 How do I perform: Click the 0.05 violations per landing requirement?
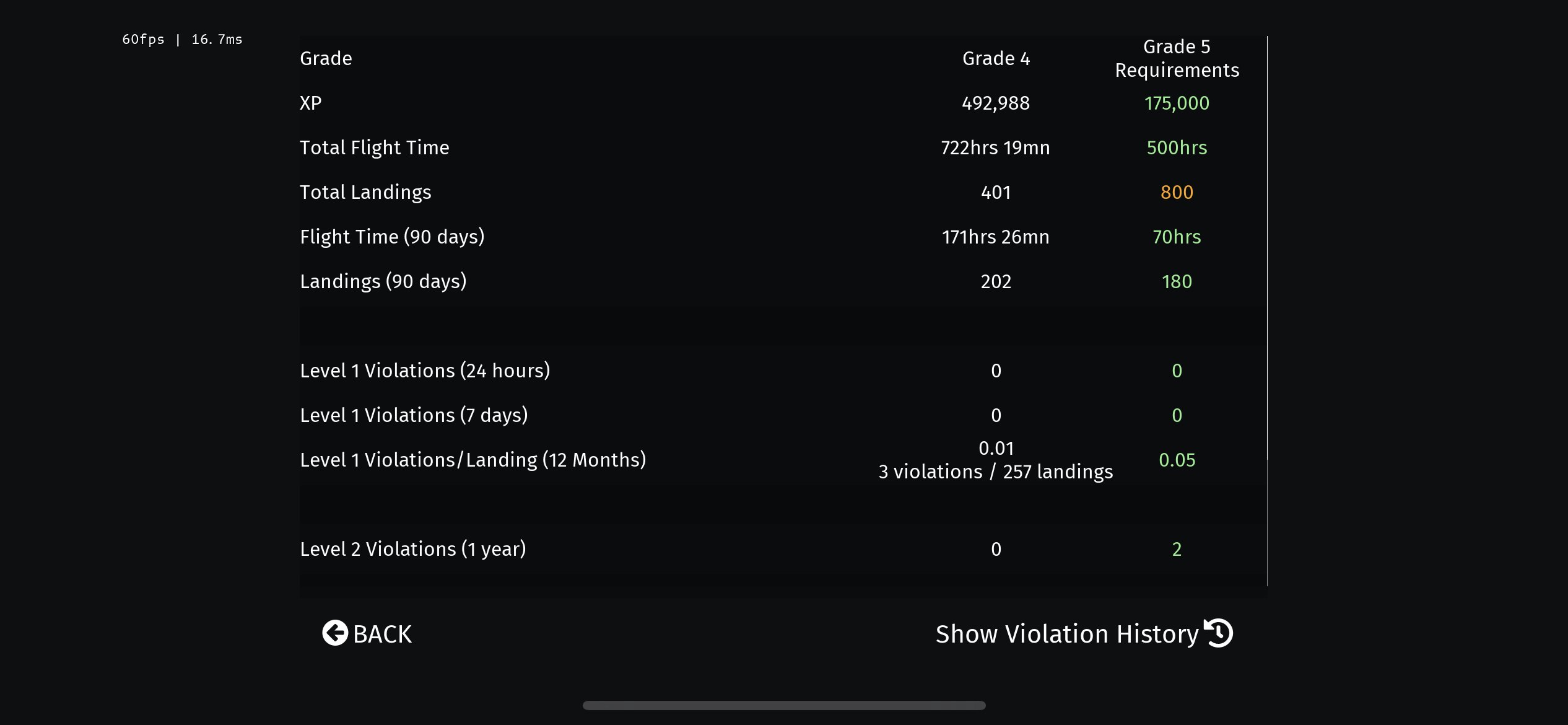point(1177,460)
